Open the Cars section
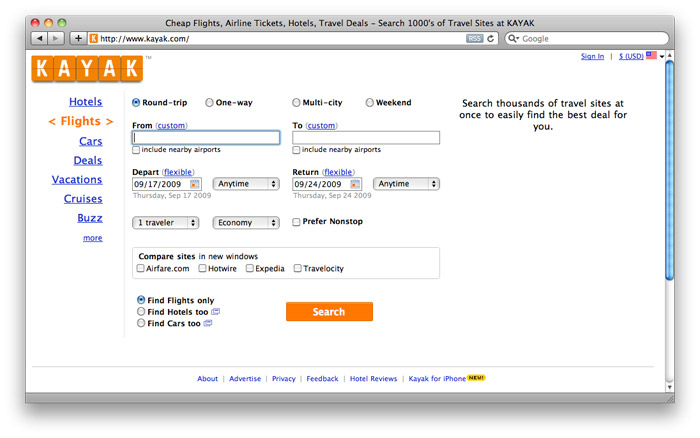Image resolution: width=700 pixels, height=438 pixels. pos(90,141)
